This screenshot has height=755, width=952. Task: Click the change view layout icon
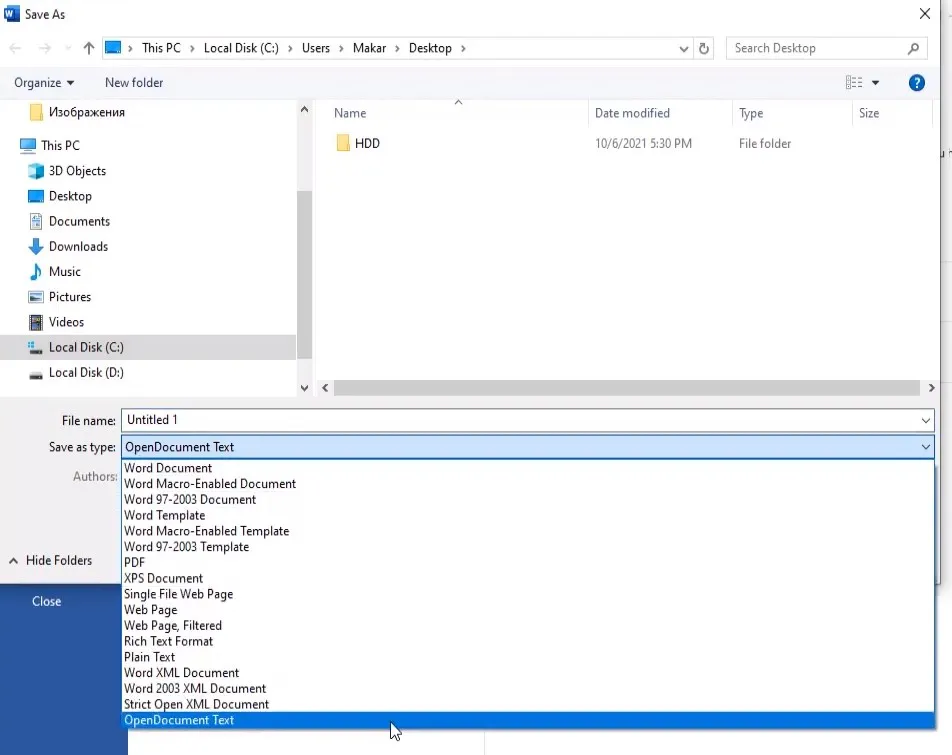[x=853, y=83]
